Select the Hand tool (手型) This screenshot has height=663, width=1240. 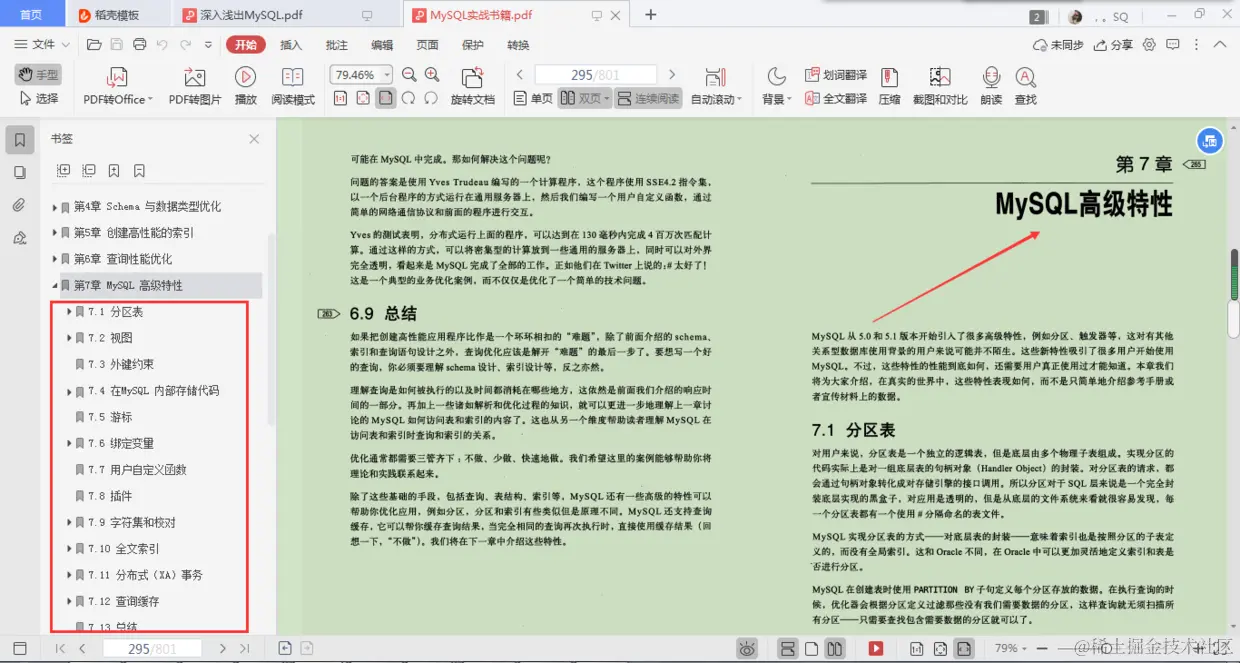click(38, 75)
